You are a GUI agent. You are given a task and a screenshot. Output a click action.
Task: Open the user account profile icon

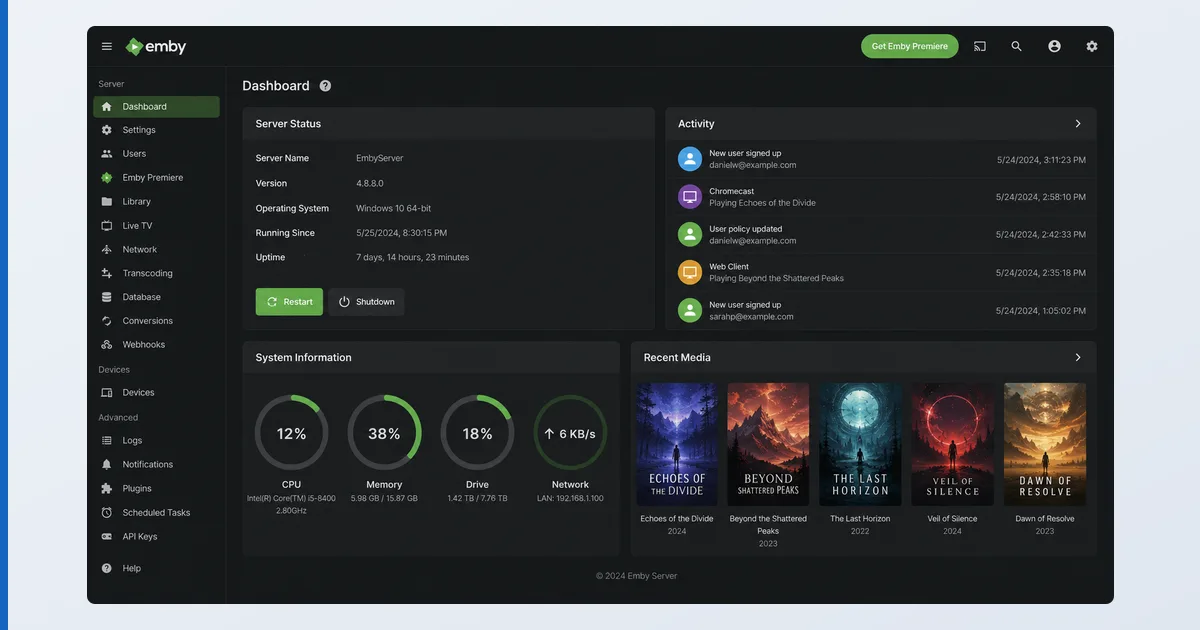(x=1054, y=46)
